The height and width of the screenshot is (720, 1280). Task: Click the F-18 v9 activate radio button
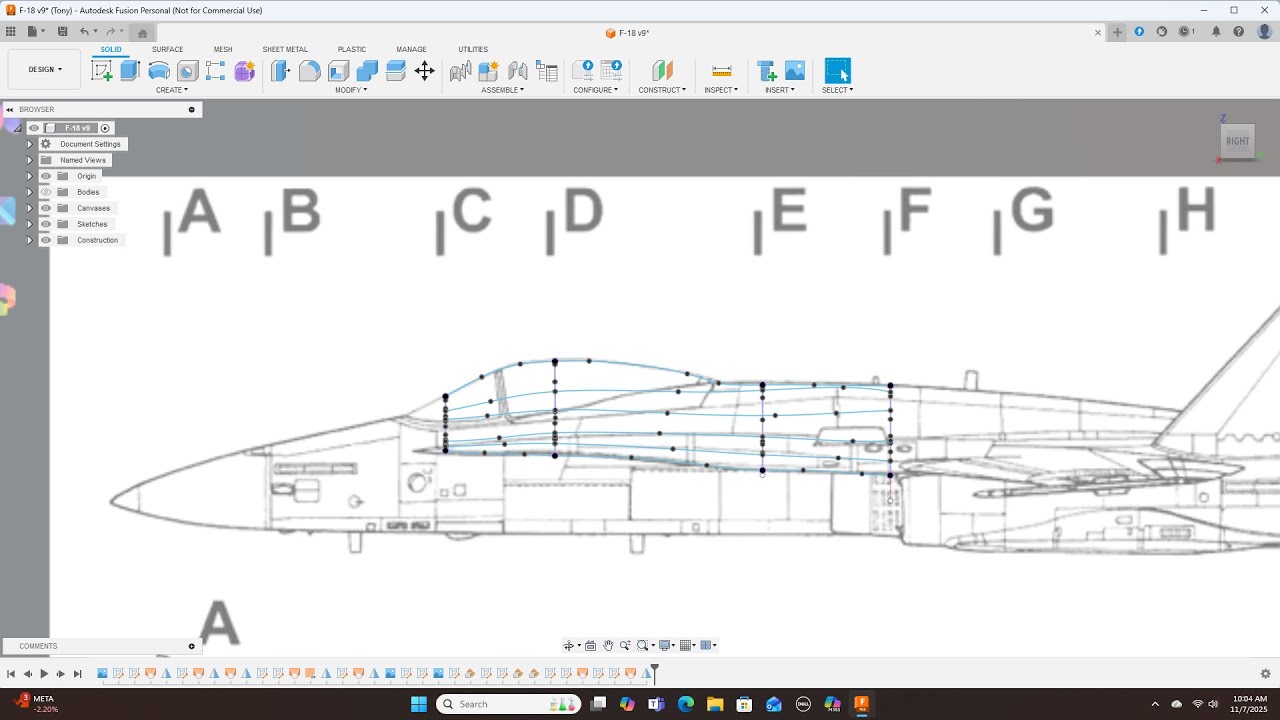click(x=105, y=128)
